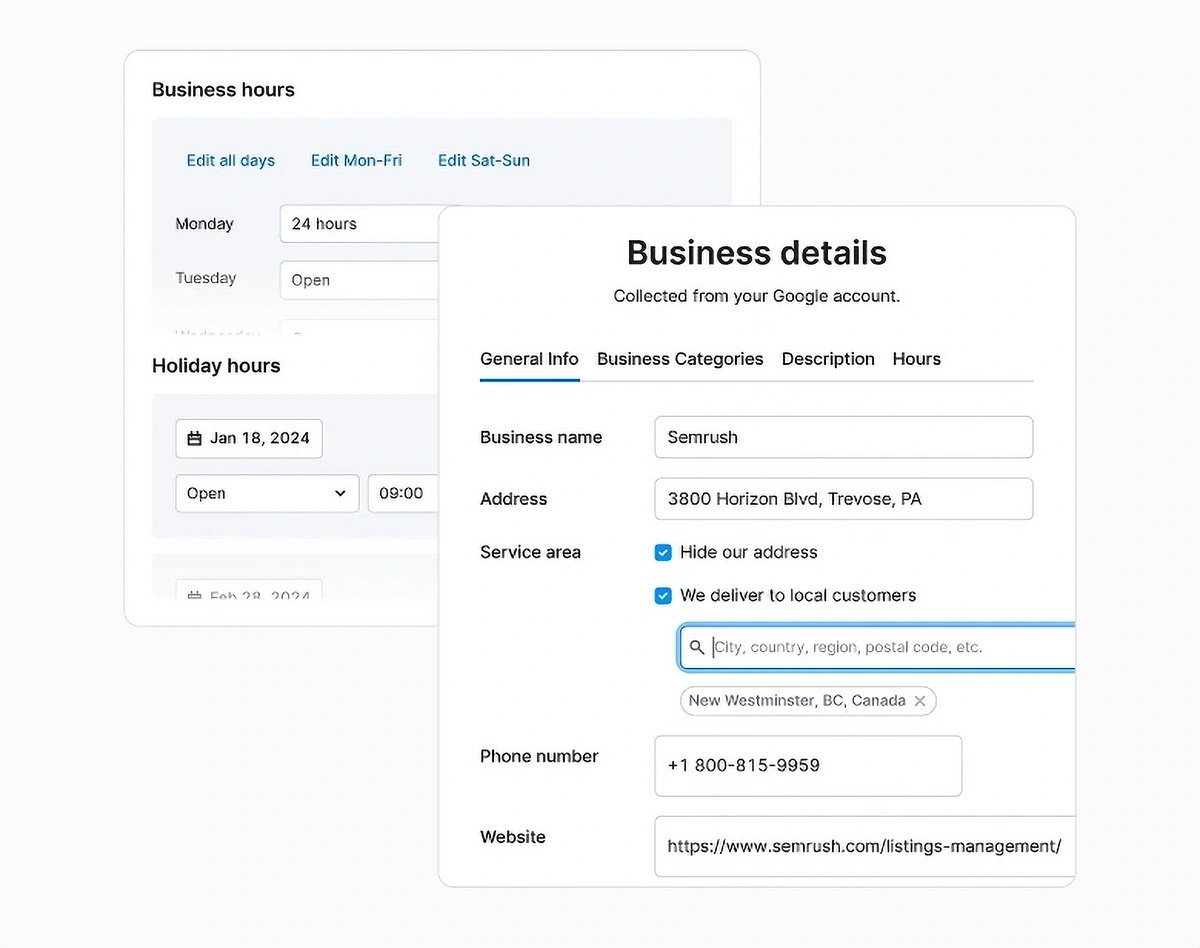
Task: Switch to the Business Categories tab
Action: pos(680,359)
